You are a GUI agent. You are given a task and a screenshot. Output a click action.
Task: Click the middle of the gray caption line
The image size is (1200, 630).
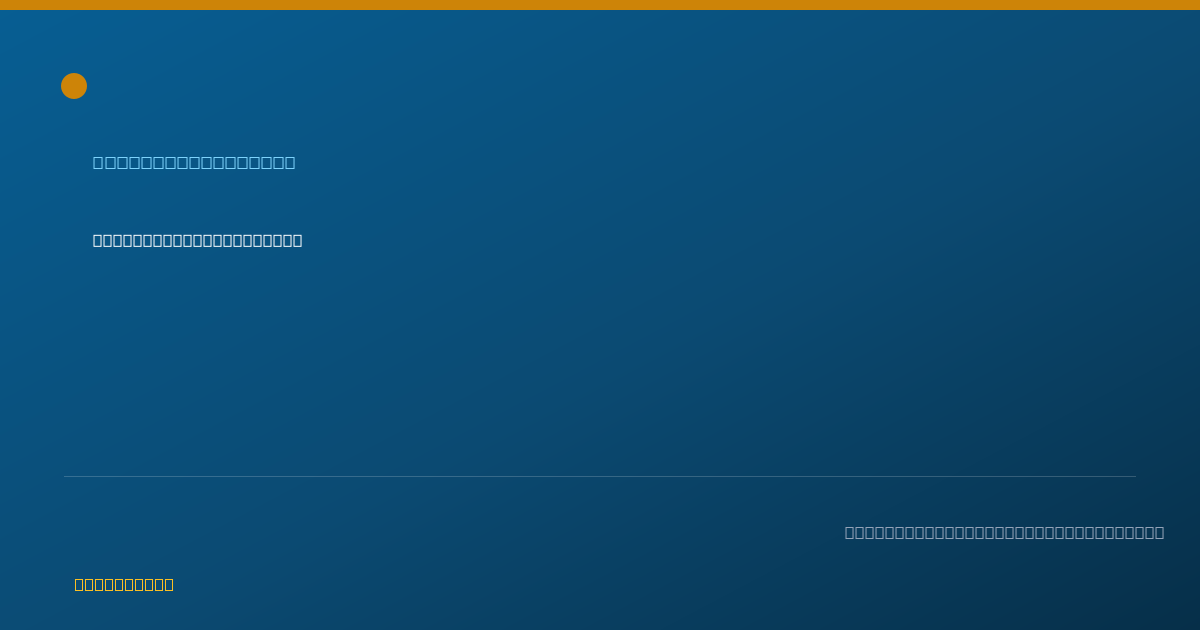pos(1004,532)
